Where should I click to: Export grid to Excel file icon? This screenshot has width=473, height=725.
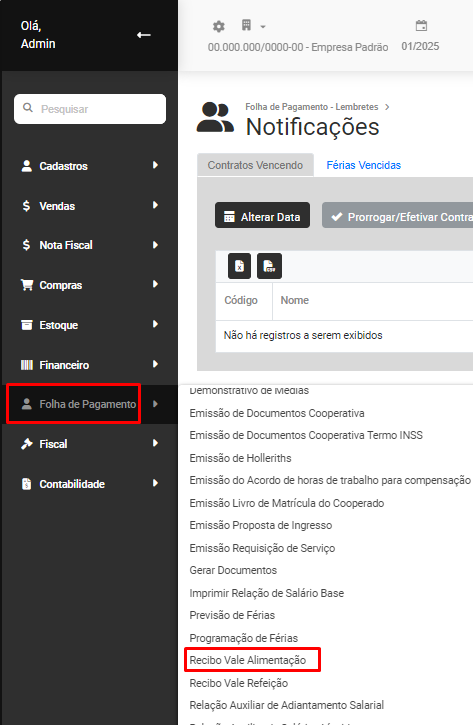pos(240,266)
